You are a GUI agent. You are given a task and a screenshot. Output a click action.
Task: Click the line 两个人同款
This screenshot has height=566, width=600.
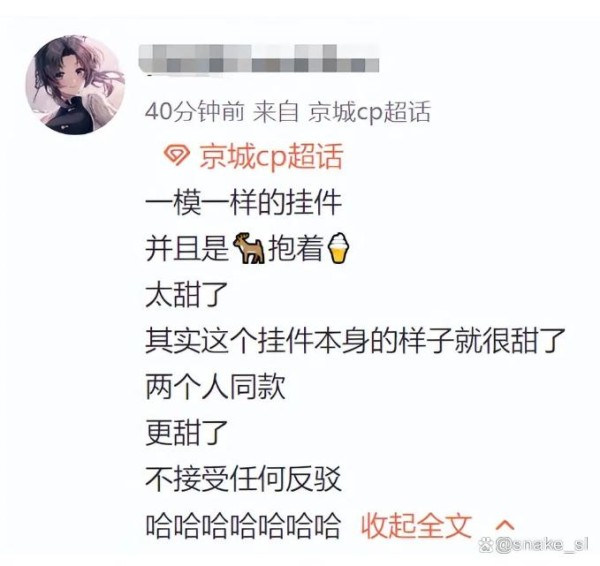pyautogui.click(x=215, y=387)
